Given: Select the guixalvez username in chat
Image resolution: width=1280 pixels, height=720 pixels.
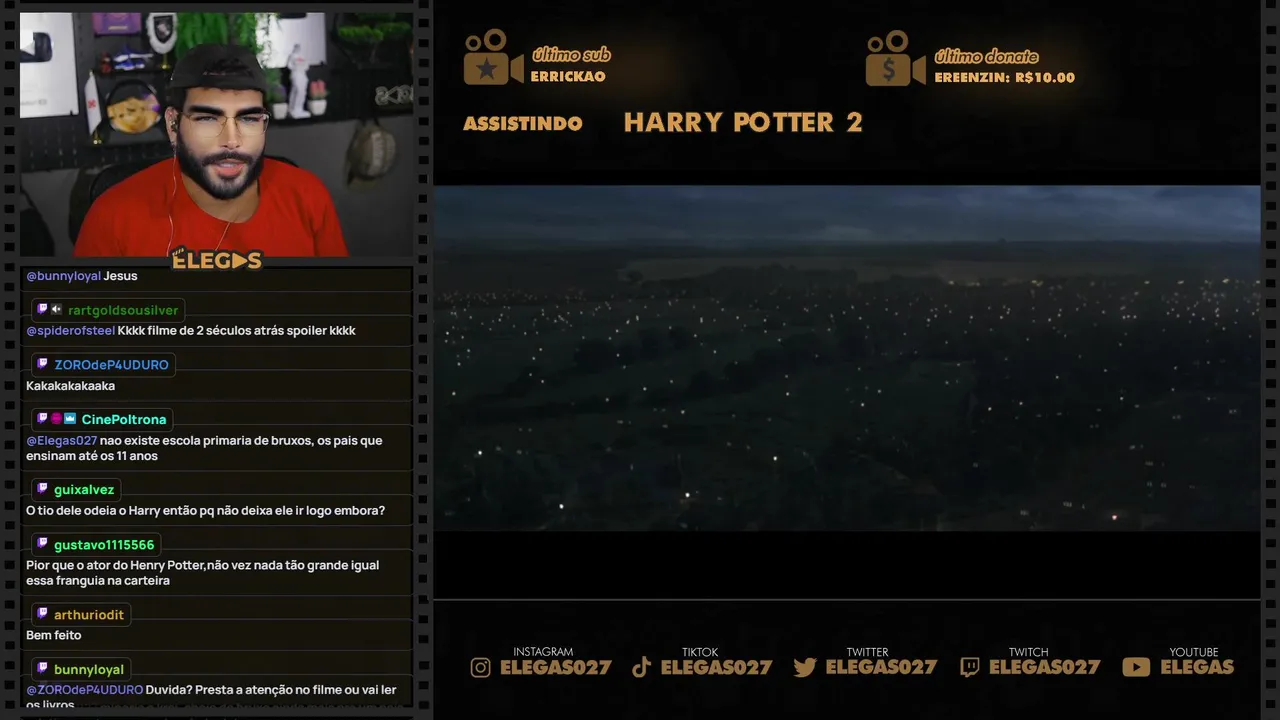Looking at the screenshot, I should [x=84, y=490].
